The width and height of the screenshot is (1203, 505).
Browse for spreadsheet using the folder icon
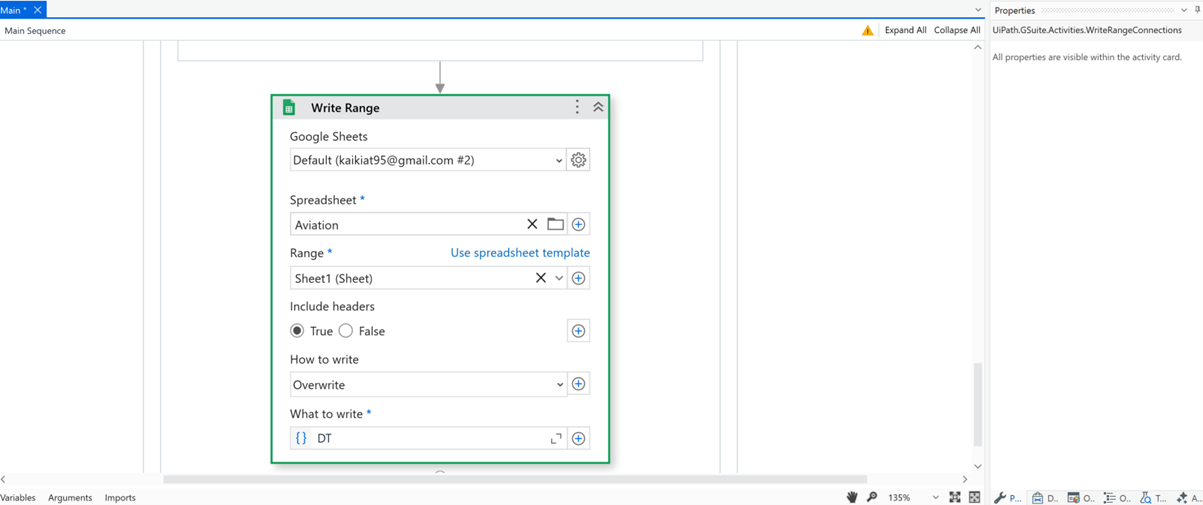pos(555,224)
